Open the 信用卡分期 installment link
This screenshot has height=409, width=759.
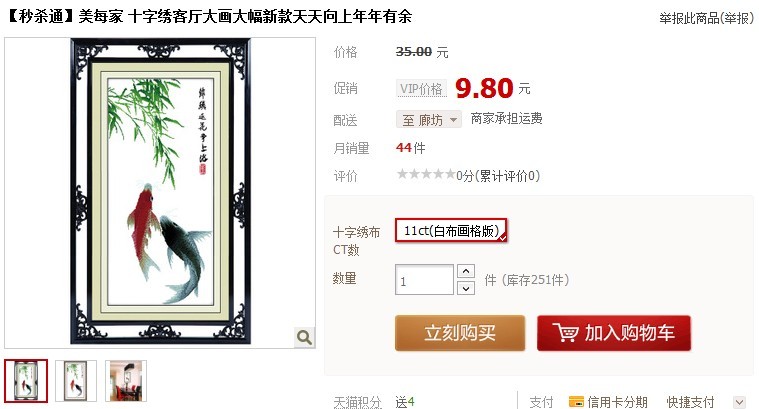[618, 402]
